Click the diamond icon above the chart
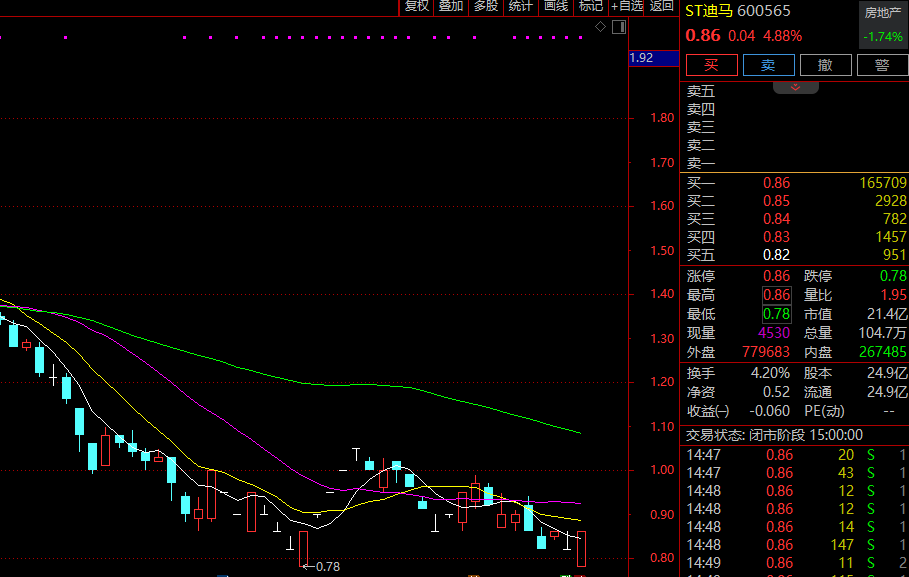Screen dimensions: 909x577 (x=600, y=26)
